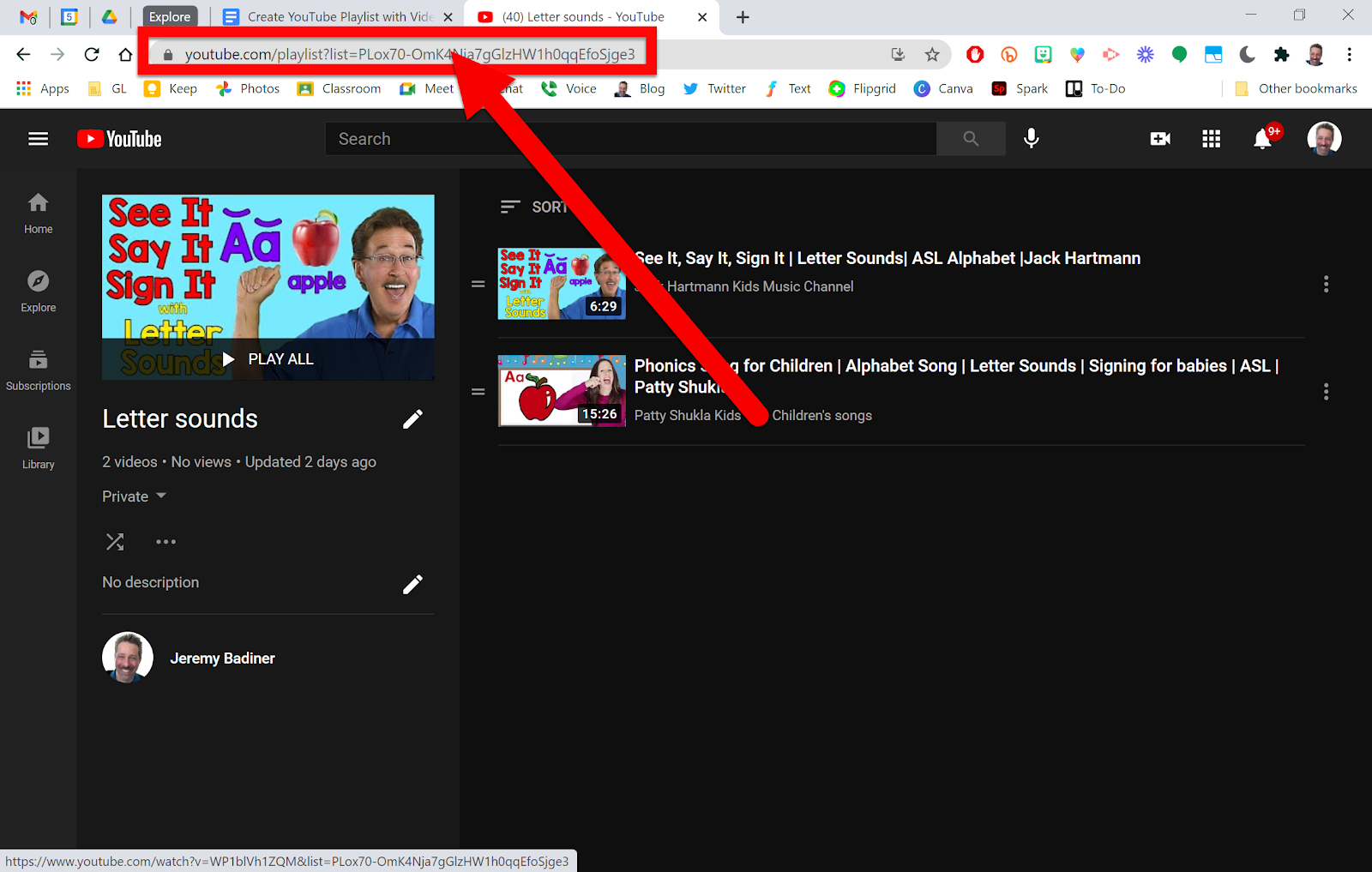Open Explore in the sidebar

pos(39,292)
